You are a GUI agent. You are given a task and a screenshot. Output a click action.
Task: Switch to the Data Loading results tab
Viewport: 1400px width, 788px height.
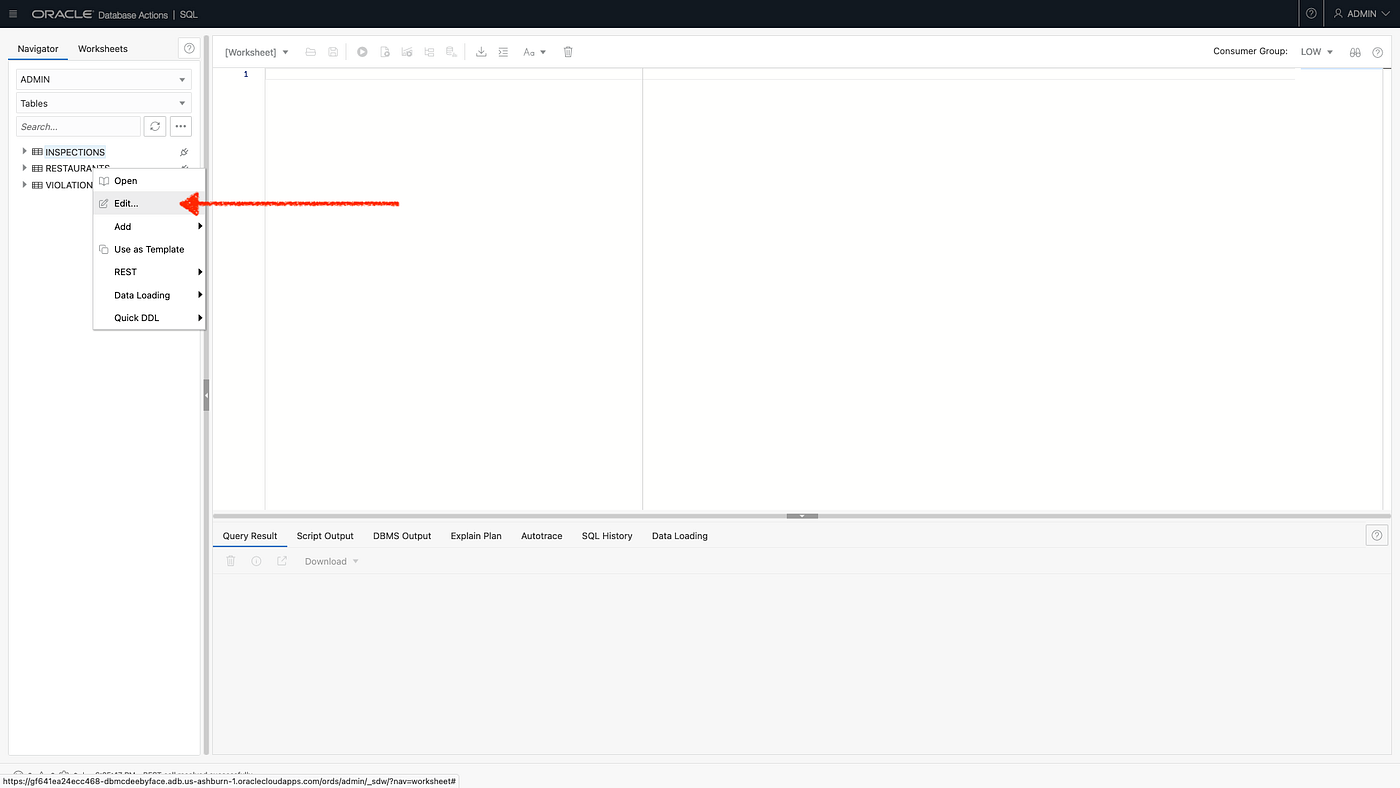coord(680,536)
